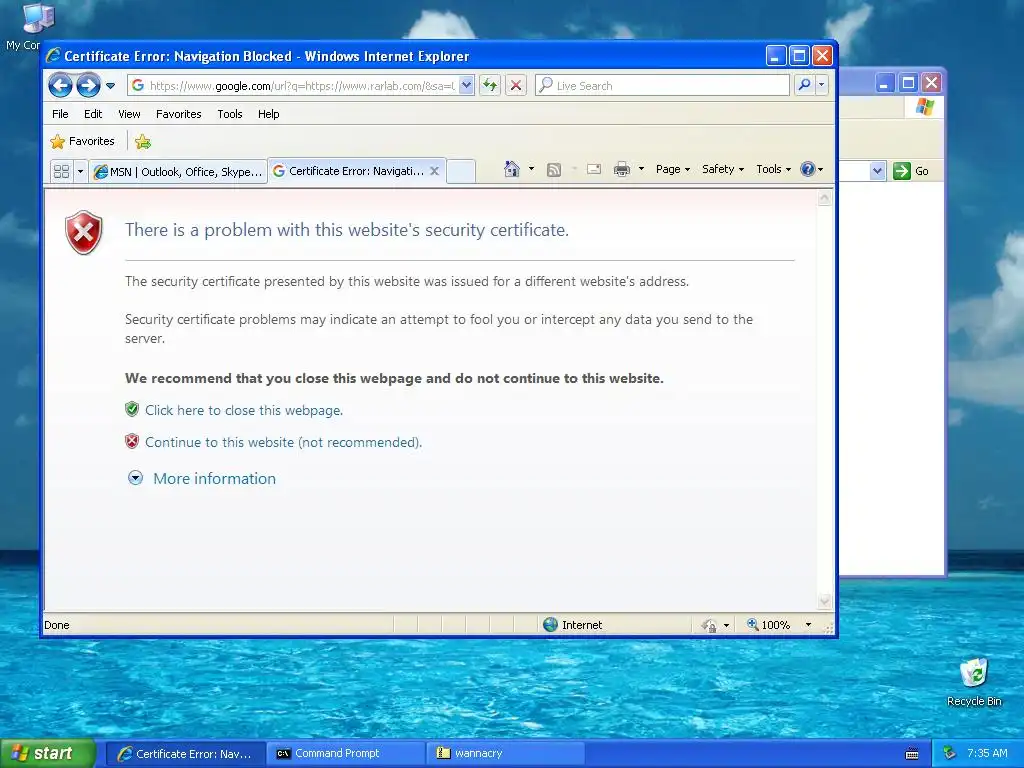Click the keyboard icon in system tray
This screenshot has height=768, width=1024.
tap(912, 754)
